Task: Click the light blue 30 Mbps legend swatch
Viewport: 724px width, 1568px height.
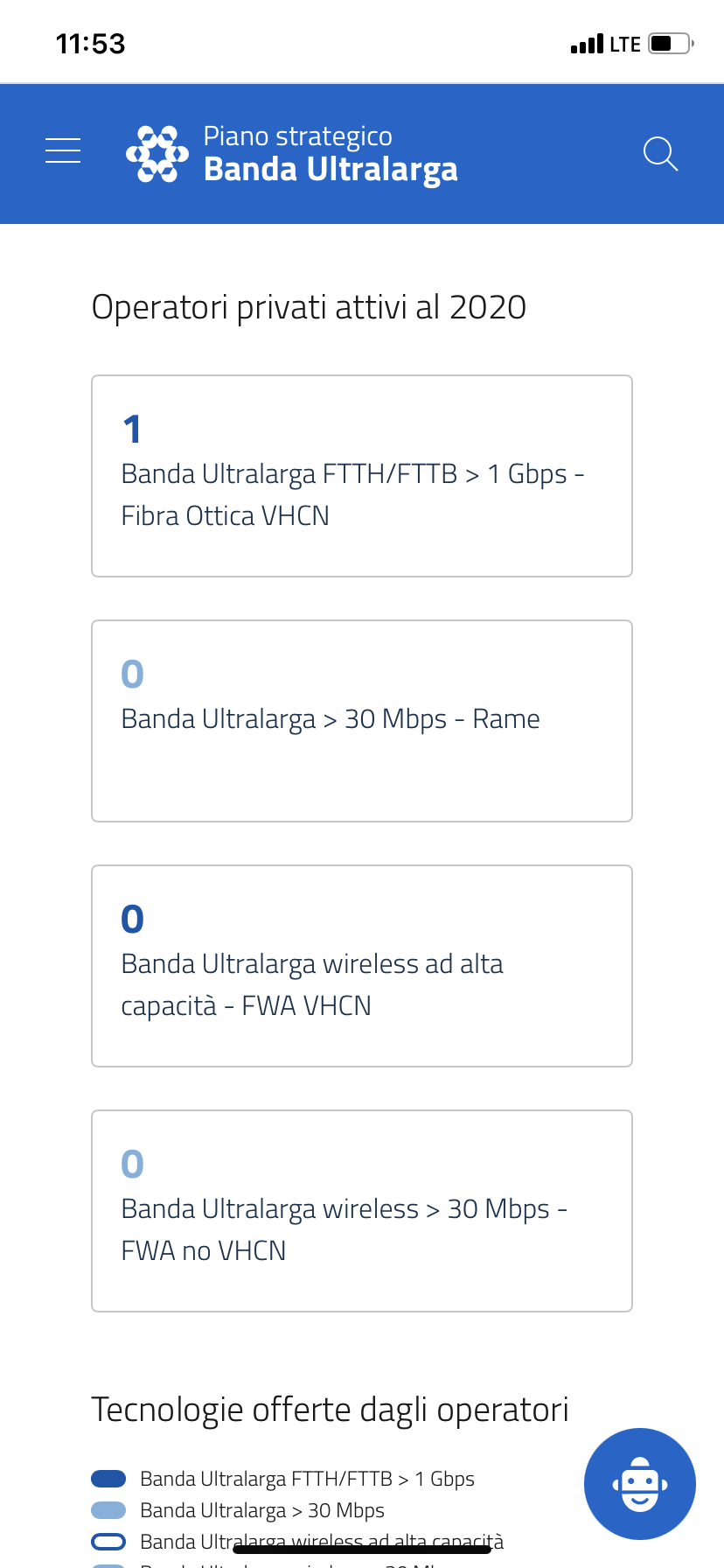Action: pyautogui.click(x=108, y=1510)
